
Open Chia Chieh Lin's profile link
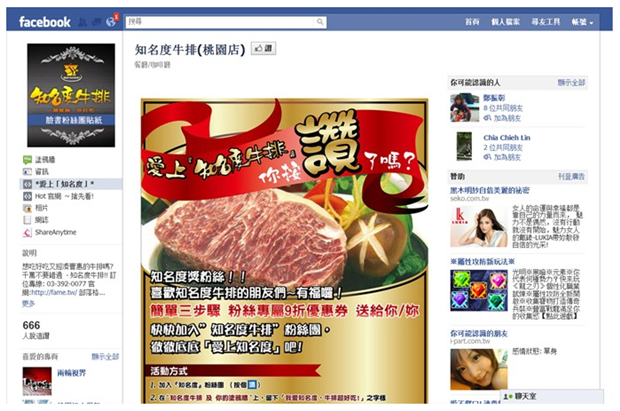pyautogui.click(x=507, y=138)
